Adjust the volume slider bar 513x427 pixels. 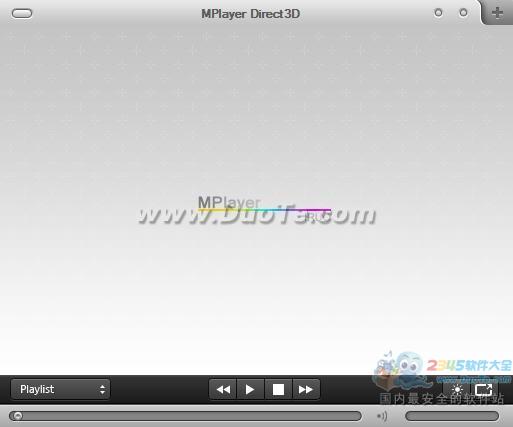[x=452, y=416]
